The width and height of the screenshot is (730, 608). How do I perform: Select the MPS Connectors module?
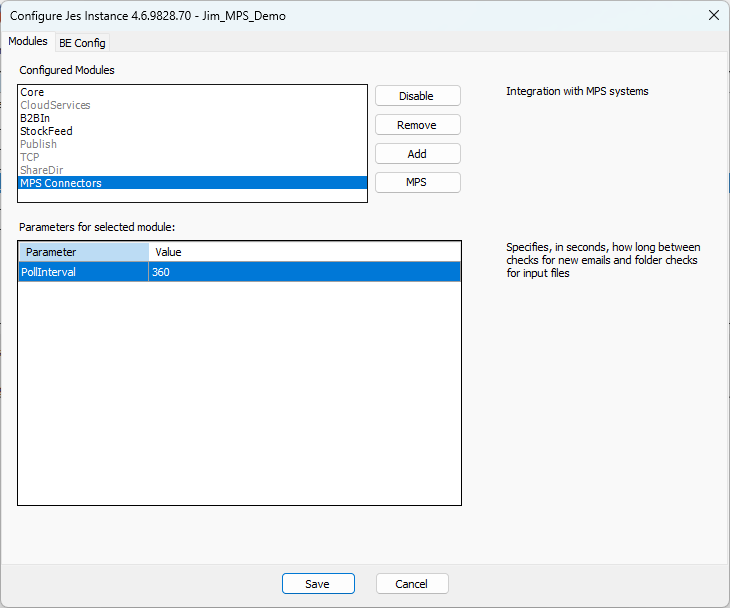coord(192,183)
